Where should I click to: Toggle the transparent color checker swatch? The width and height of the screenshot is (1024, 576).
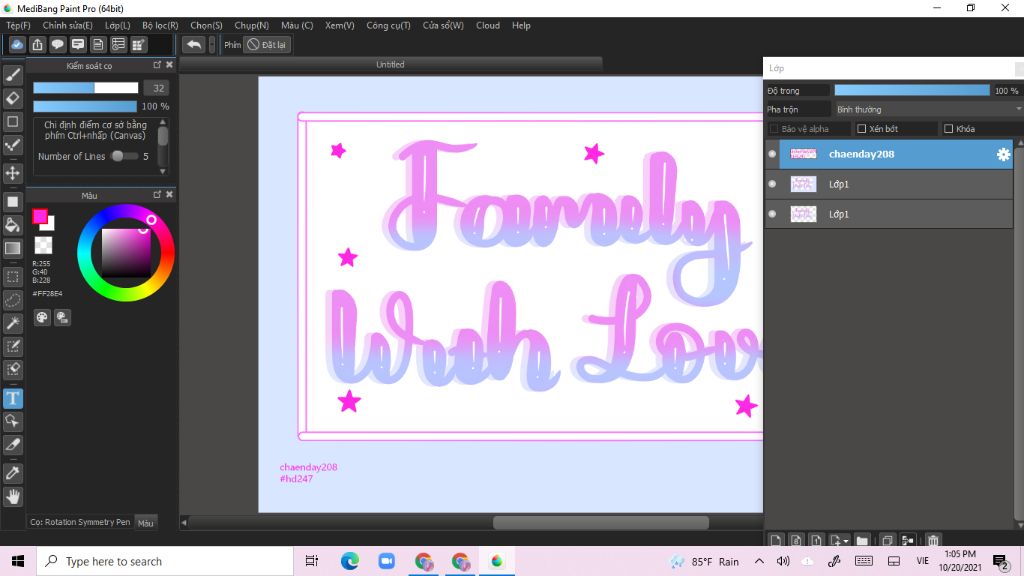point(43,245)
